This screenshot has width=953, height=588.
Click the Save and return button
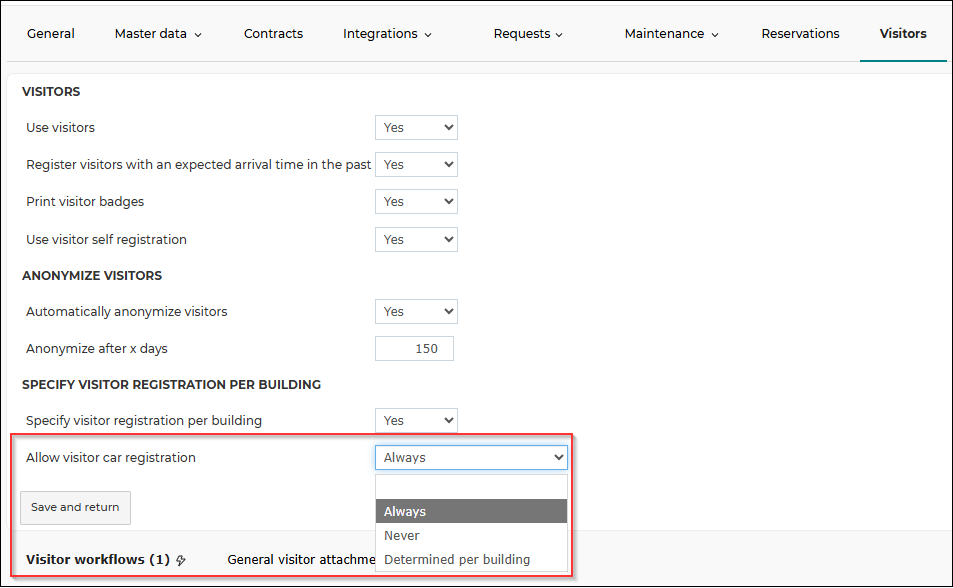tap(75, 508)
